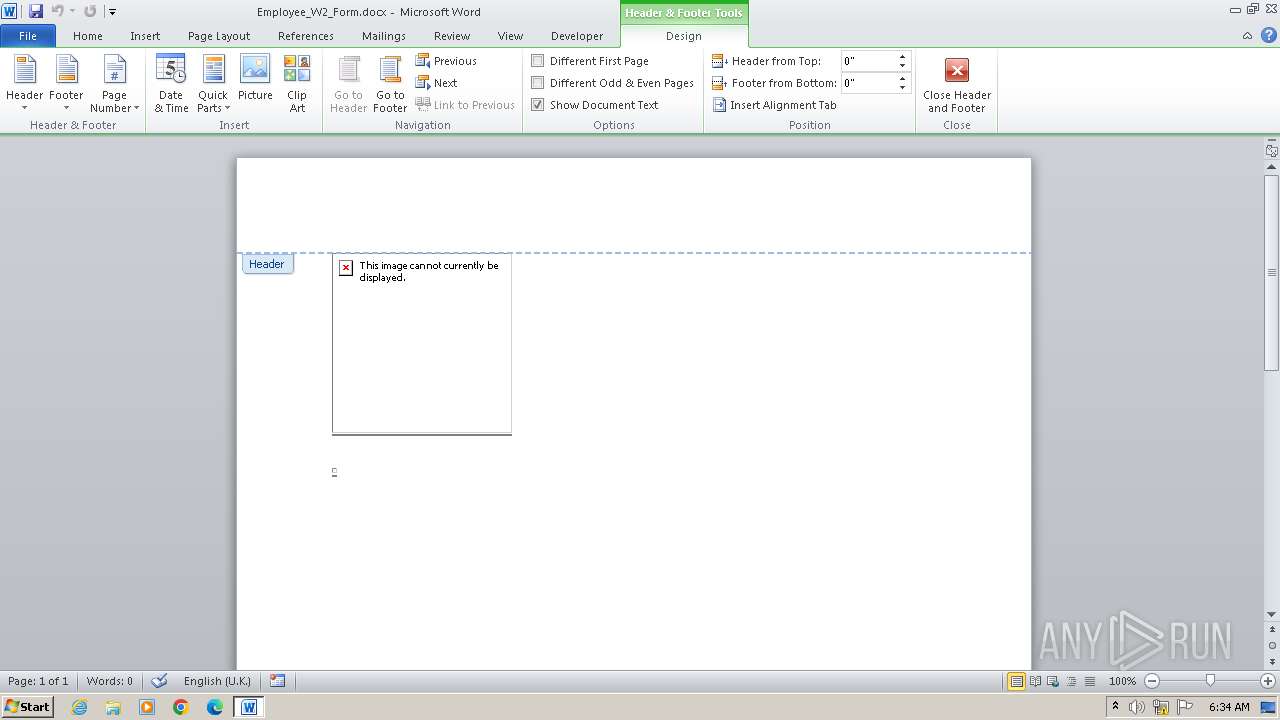Toggle ruler button above scrollbar
1280x720 pixels.
coord(1272,150)
